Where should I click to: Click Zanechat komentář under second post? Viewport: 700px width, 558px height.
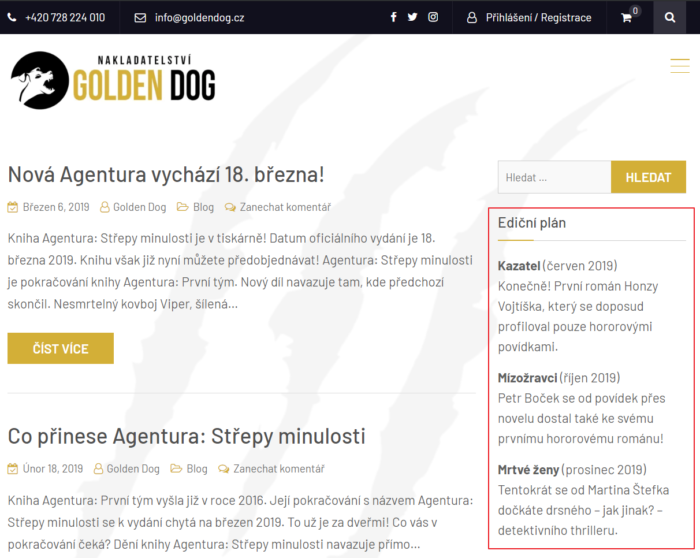pos(279,469)
